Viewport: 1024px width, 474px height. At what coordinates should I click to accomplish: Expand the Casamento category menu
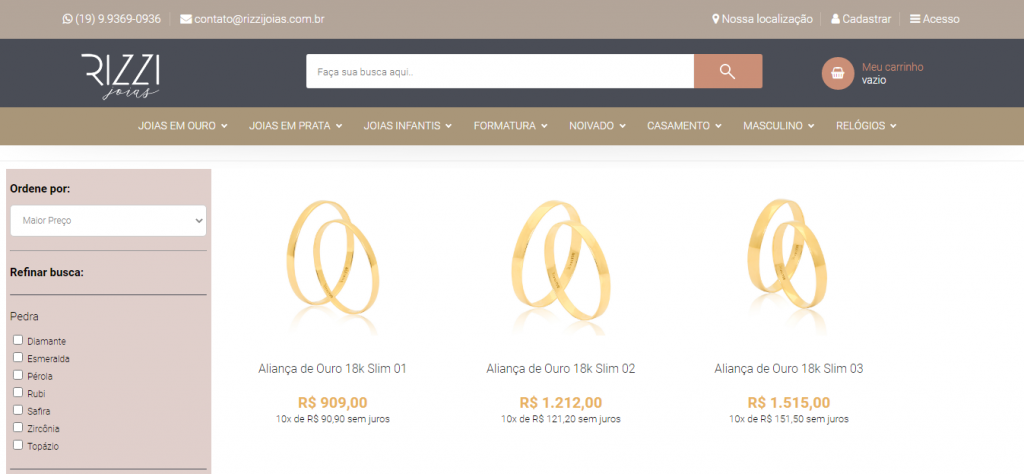click(x=684, y=126)
